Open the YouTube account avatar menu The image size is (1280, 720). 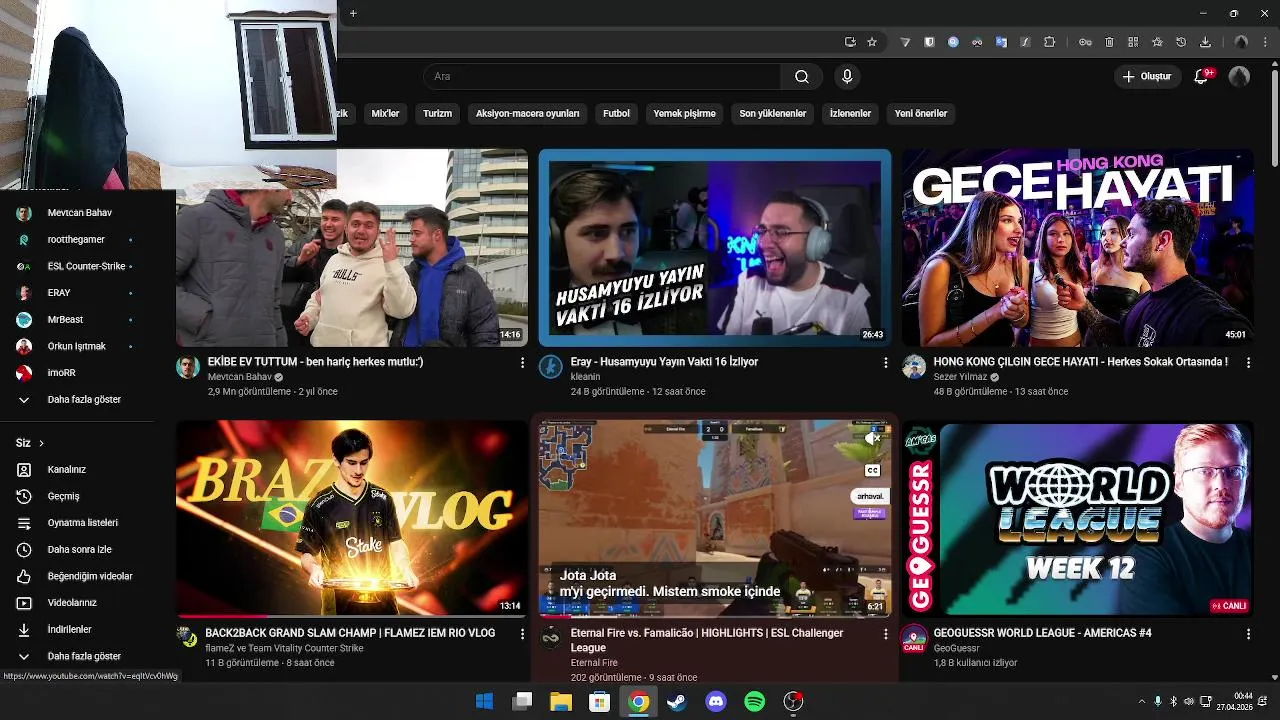(x=1239, y=76)
